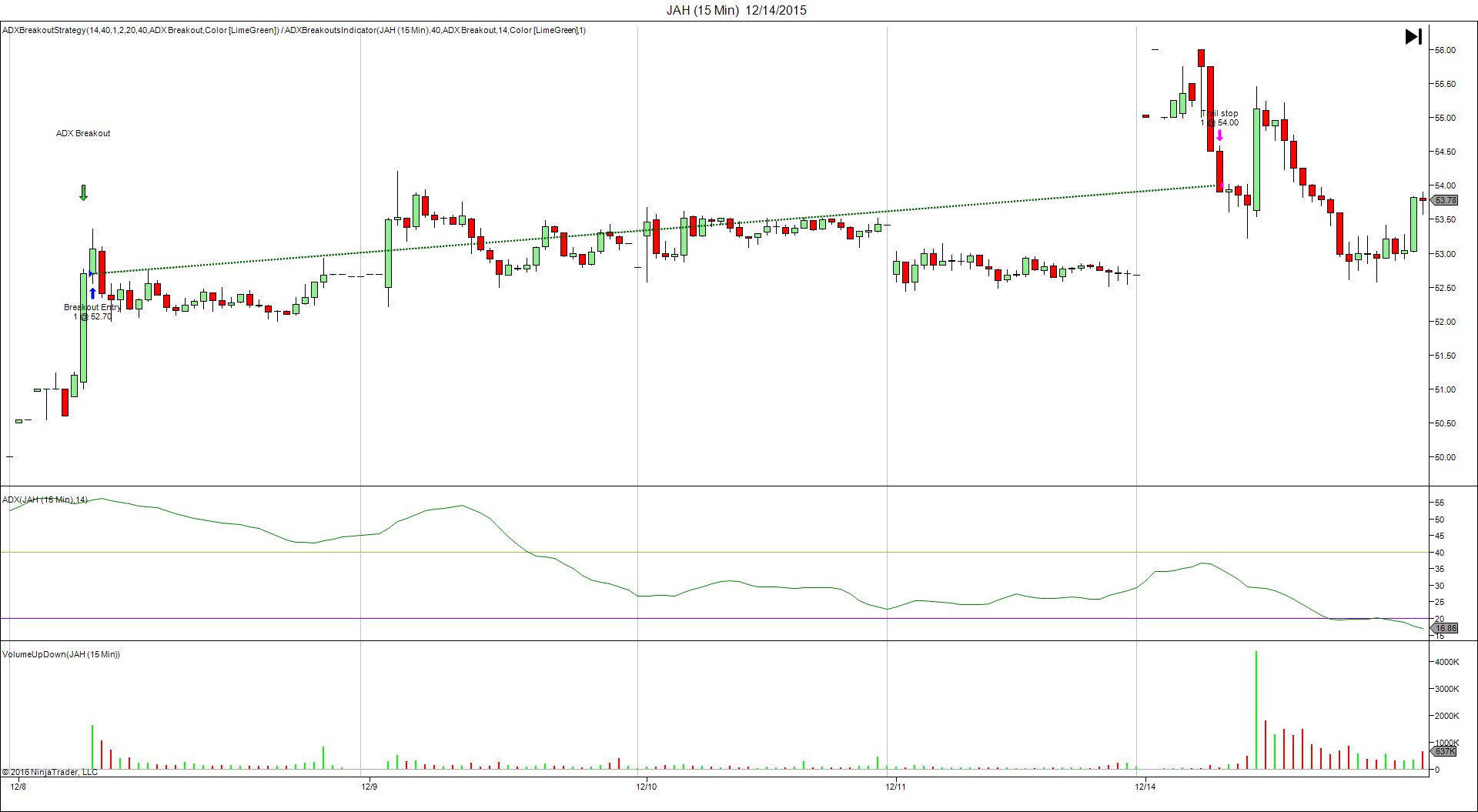
Task: Select the ADX Breakout annotation text
Action: coord(83,133)
